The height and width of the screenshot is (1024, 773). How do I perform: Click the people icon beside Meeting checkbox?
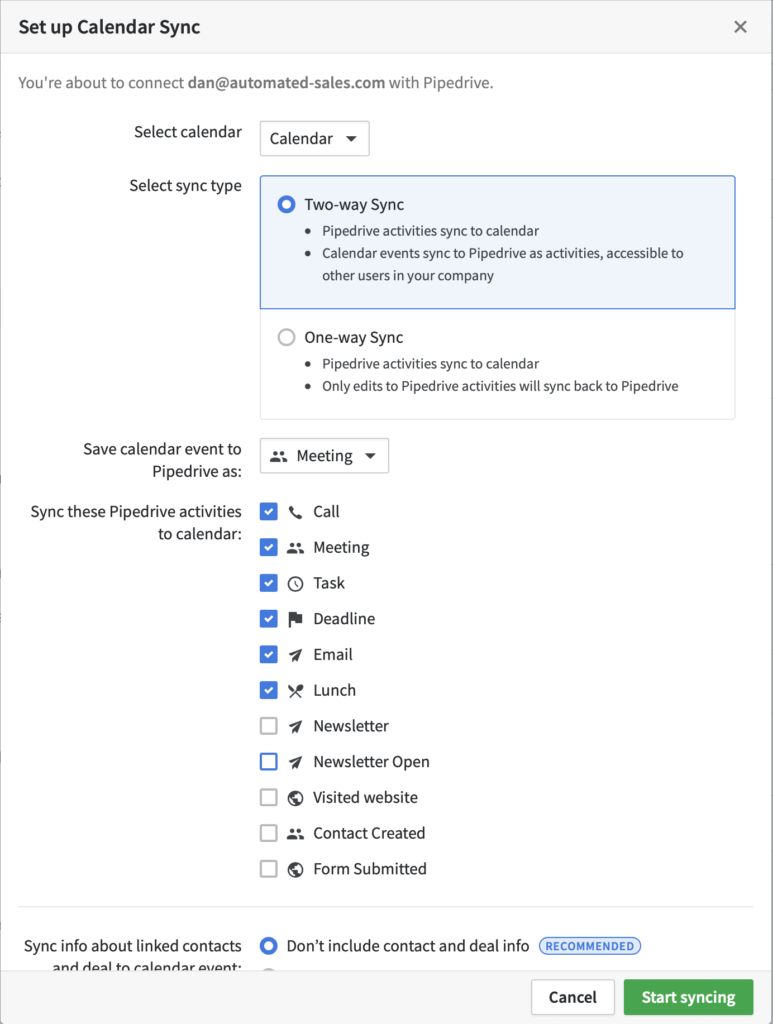click(295, 548)
